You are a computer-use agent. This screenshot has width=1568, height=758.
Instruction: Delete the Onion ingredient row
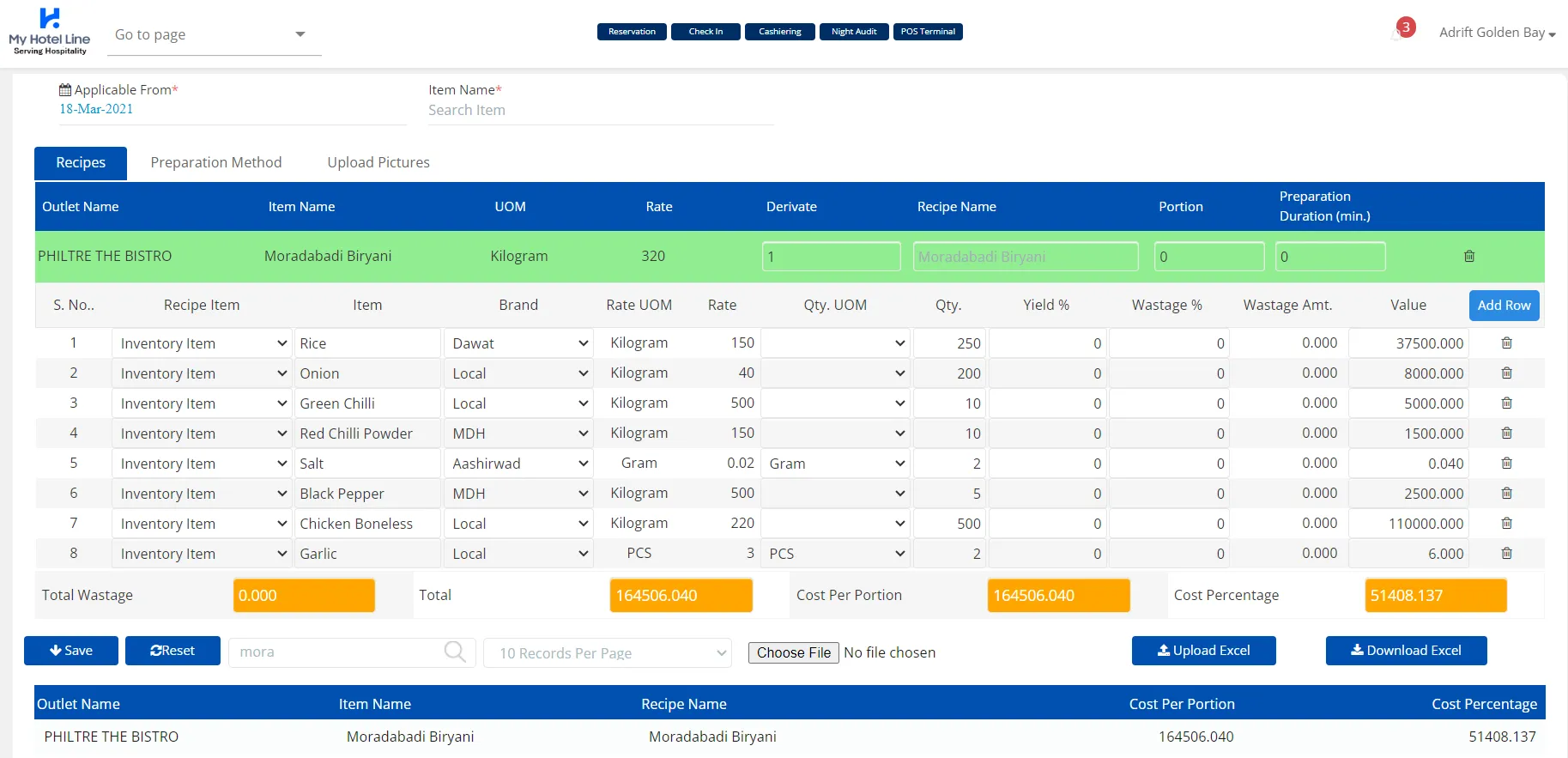point(1506,373)
